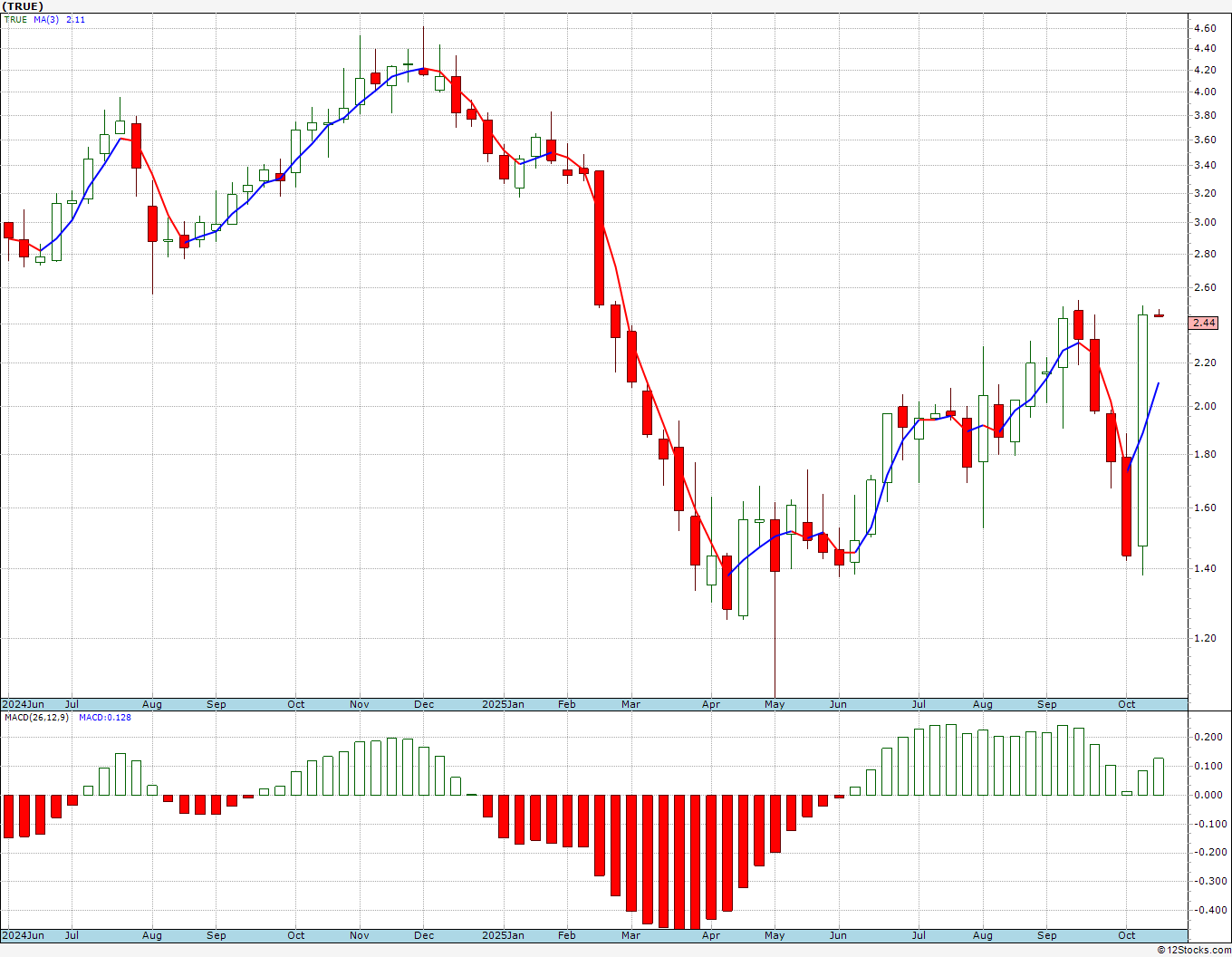Click the 0.200 MACD axis label
Viewport: 1232px width, 957px height.
tap(1208, 737)
